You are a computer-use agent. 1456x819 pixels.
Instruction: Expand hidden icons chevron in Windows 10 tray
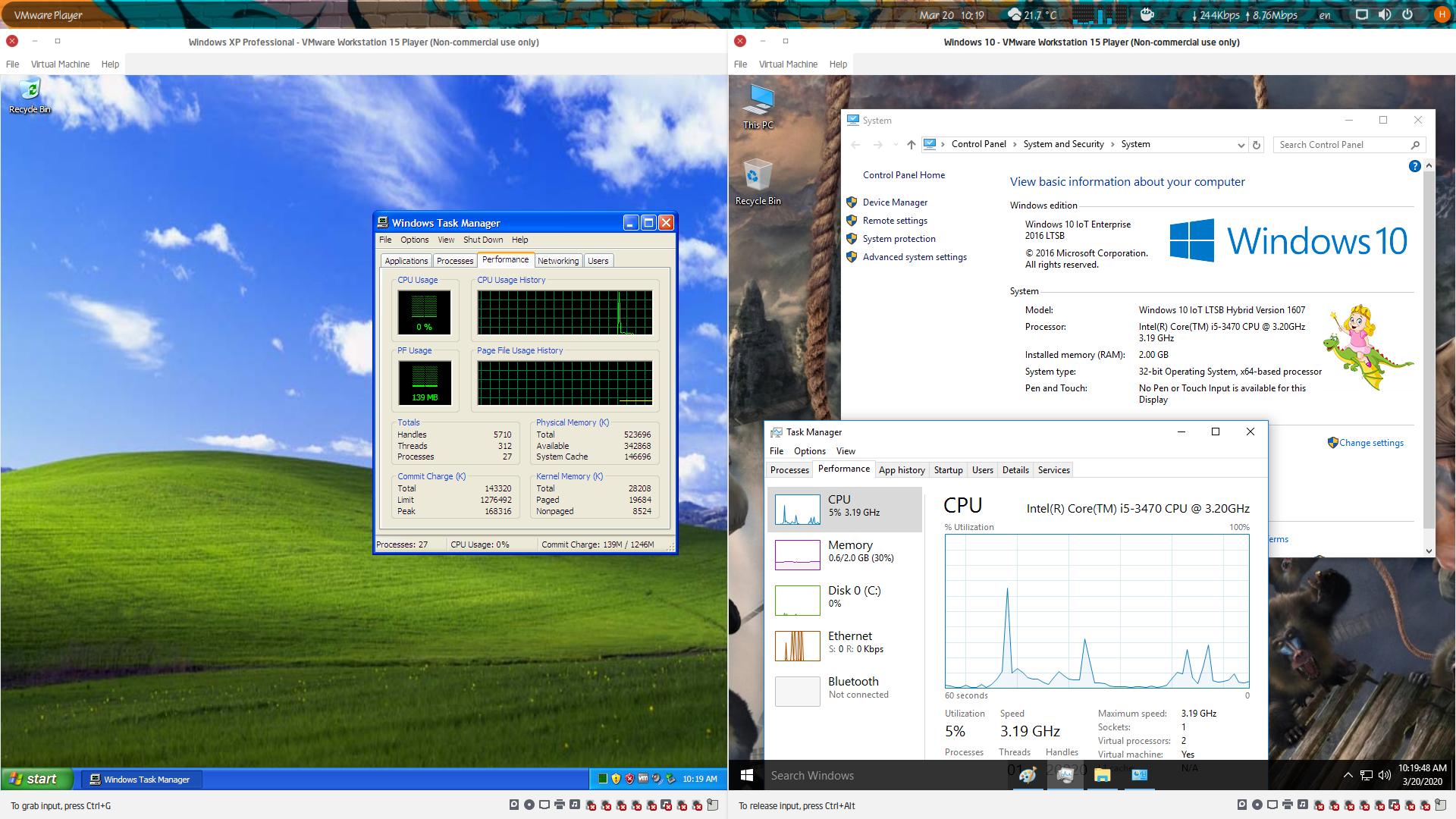pyautogui.click(x=1348, y=775)
